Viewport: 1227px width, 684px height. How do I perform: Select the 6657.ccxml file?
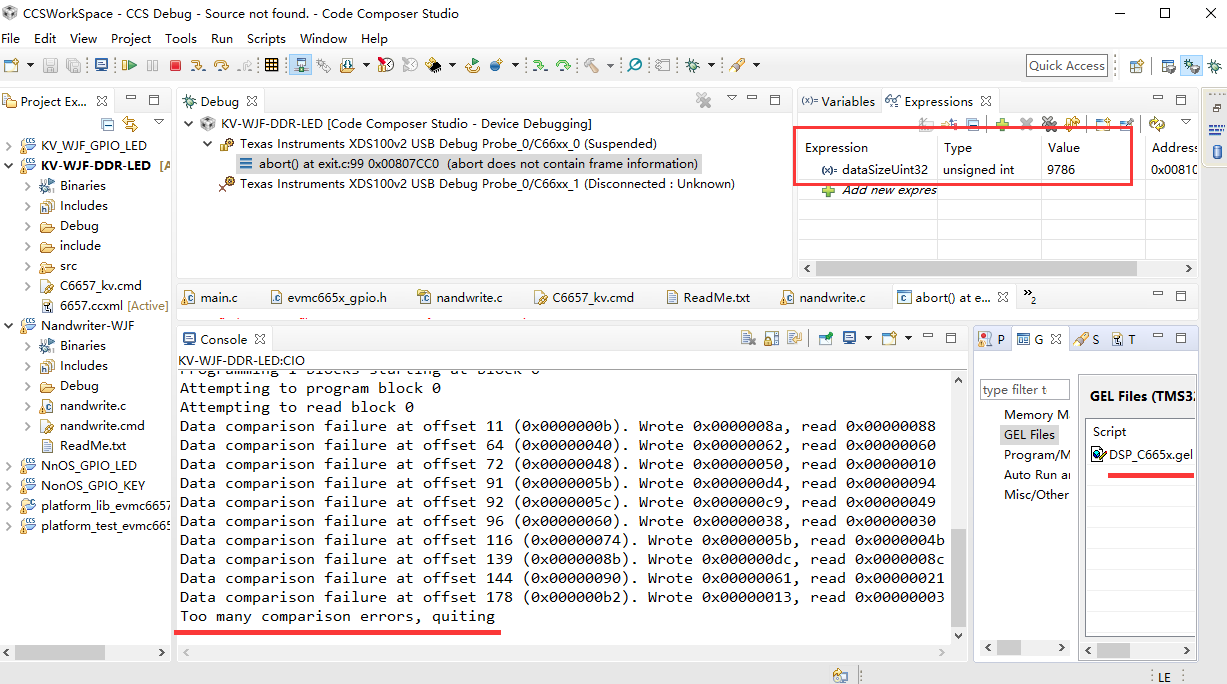(105, 306)
